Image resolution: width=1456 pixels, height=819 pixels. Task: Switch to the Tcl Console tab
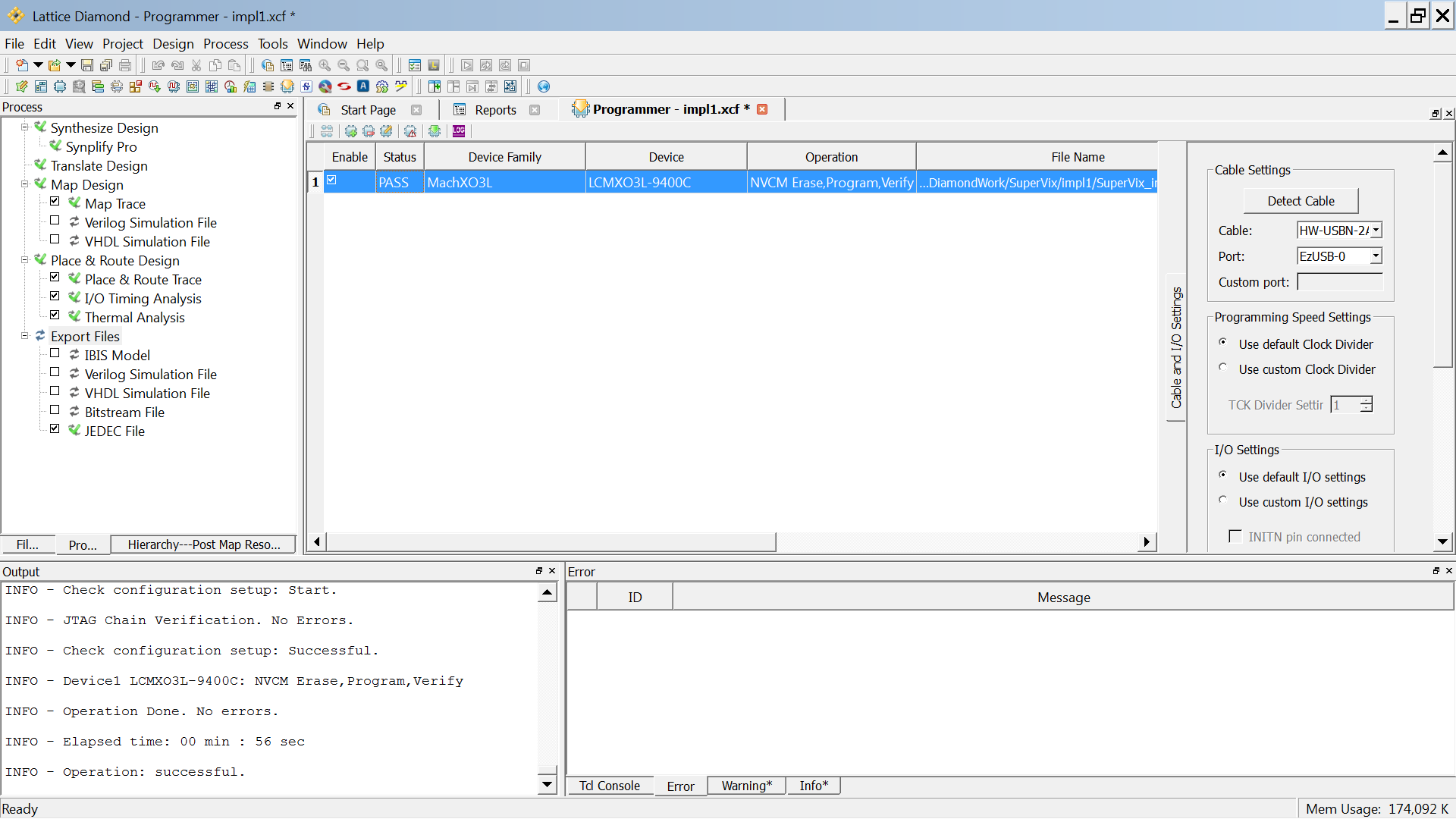[610, 786]
